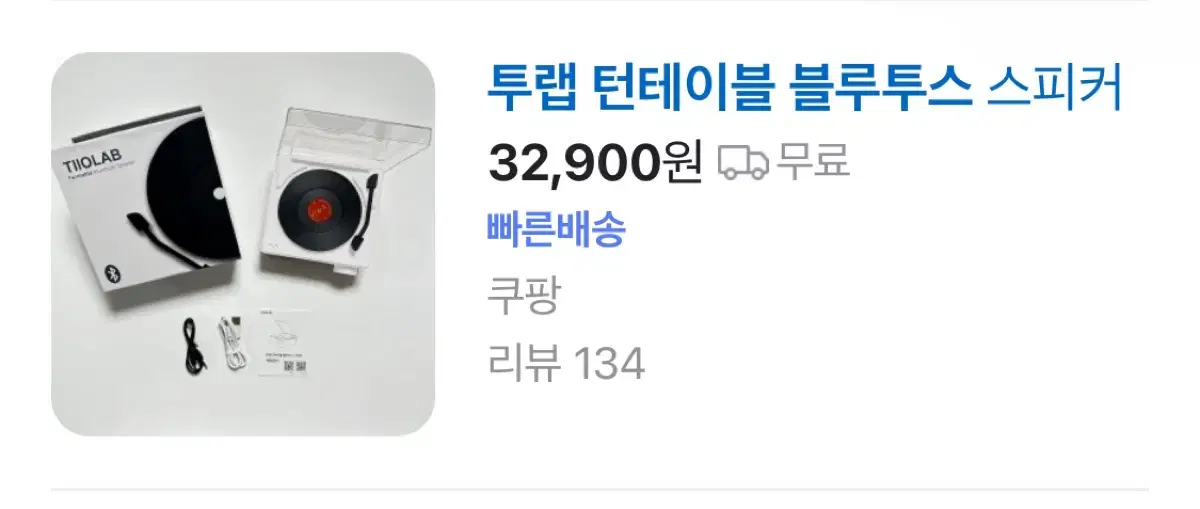Click the Bluetooth logo on TIIOLAB box
Screen dimensions: 1200x509
(113, 270)
